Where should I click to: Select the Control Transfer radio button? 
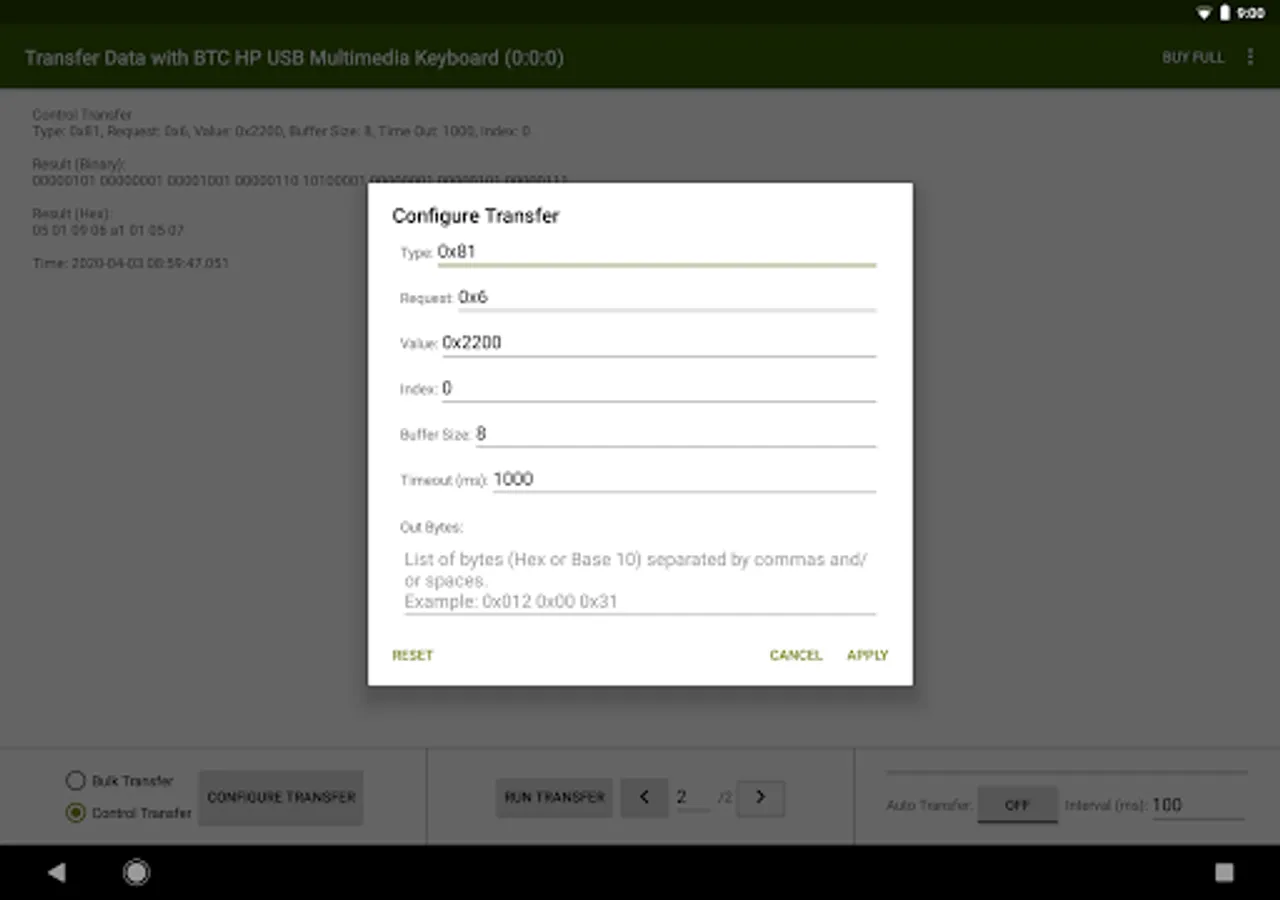pos(76,813)
